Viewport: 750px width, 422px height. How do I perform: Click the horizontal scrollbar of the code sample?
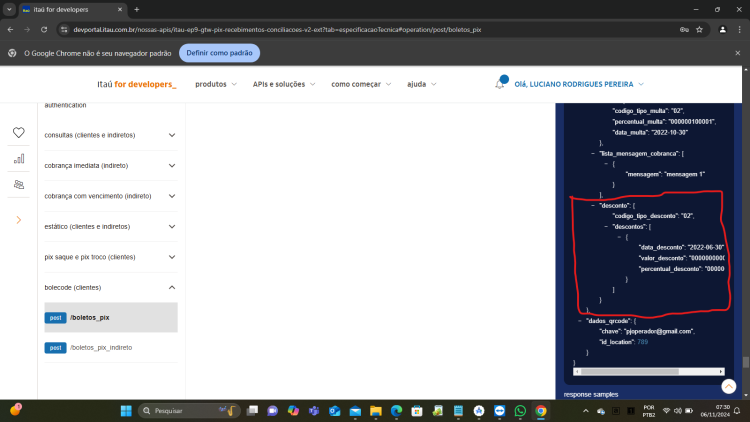[x=629, y=371]
